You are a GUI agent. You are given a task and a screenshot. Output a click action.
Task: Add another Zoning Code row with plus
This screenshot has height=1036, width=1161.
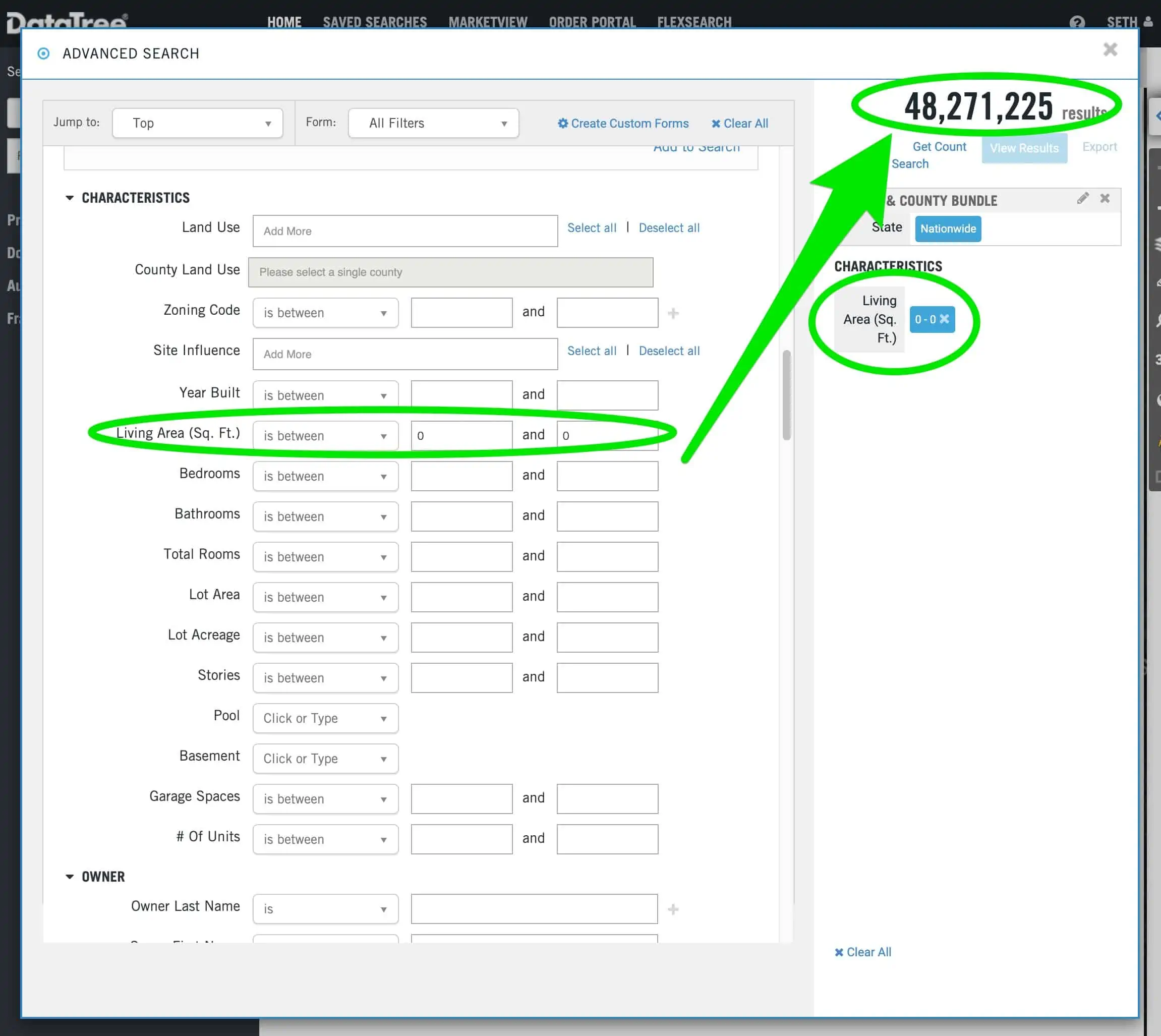tap(673, 313)
